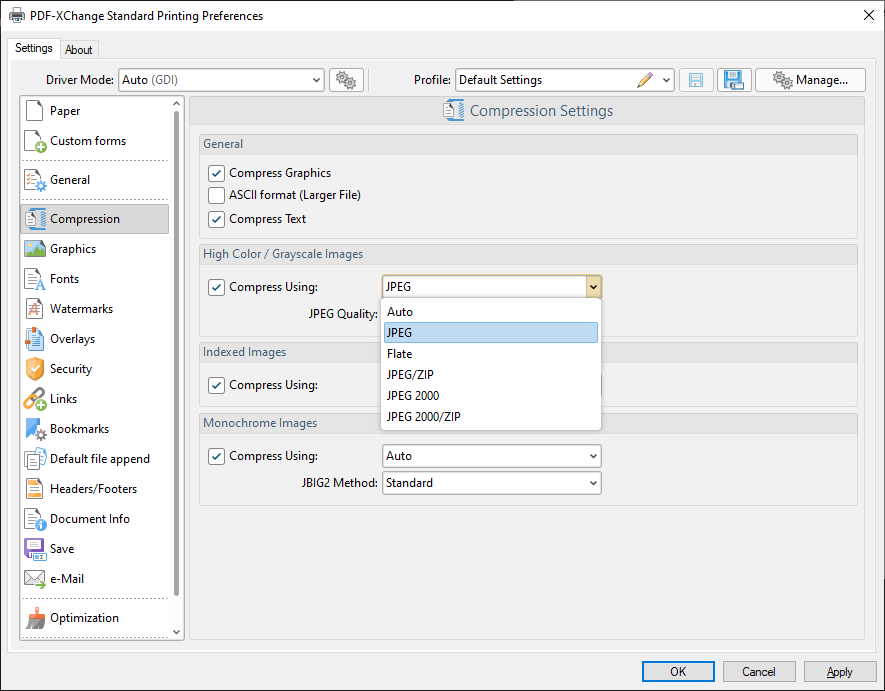Image resolution: width=885 pixels, height=691 pixels.
Task: Switch to the About tab
Action: point(78,50)
